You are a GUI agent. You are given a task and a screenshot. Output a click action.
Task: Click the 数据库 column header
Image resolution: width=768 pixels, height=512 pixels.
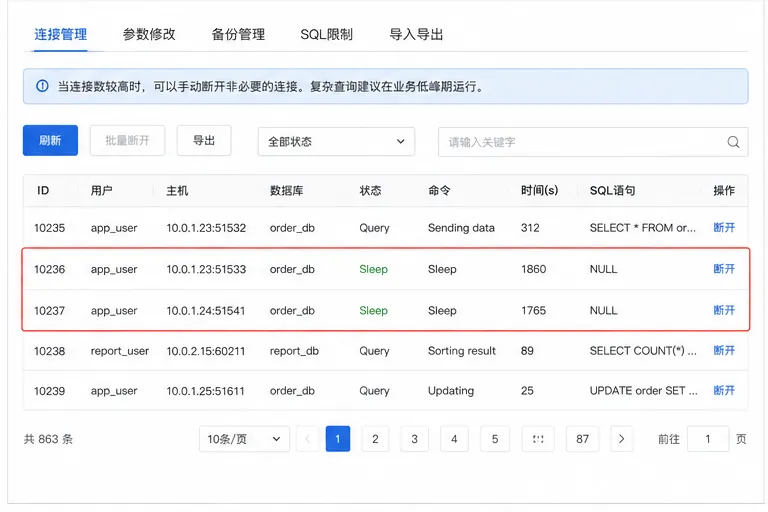click(287, 190)
